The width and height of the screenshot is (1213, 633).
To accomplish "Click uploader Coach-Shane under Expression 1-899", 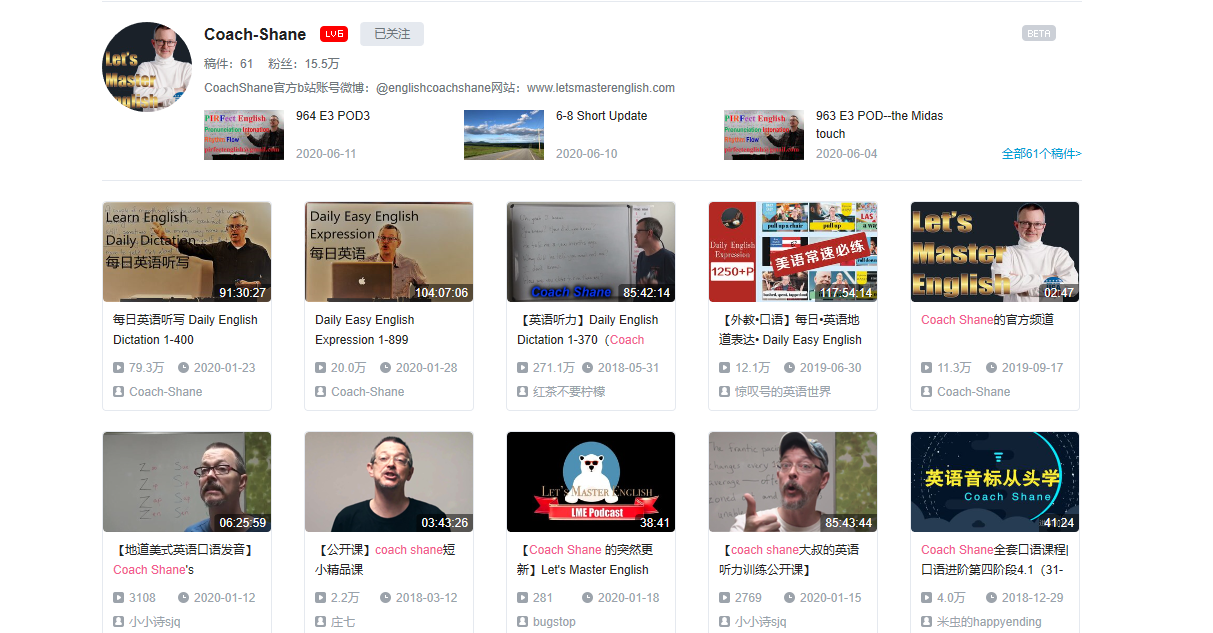I will pyautogui.click(x=367, y=392).
